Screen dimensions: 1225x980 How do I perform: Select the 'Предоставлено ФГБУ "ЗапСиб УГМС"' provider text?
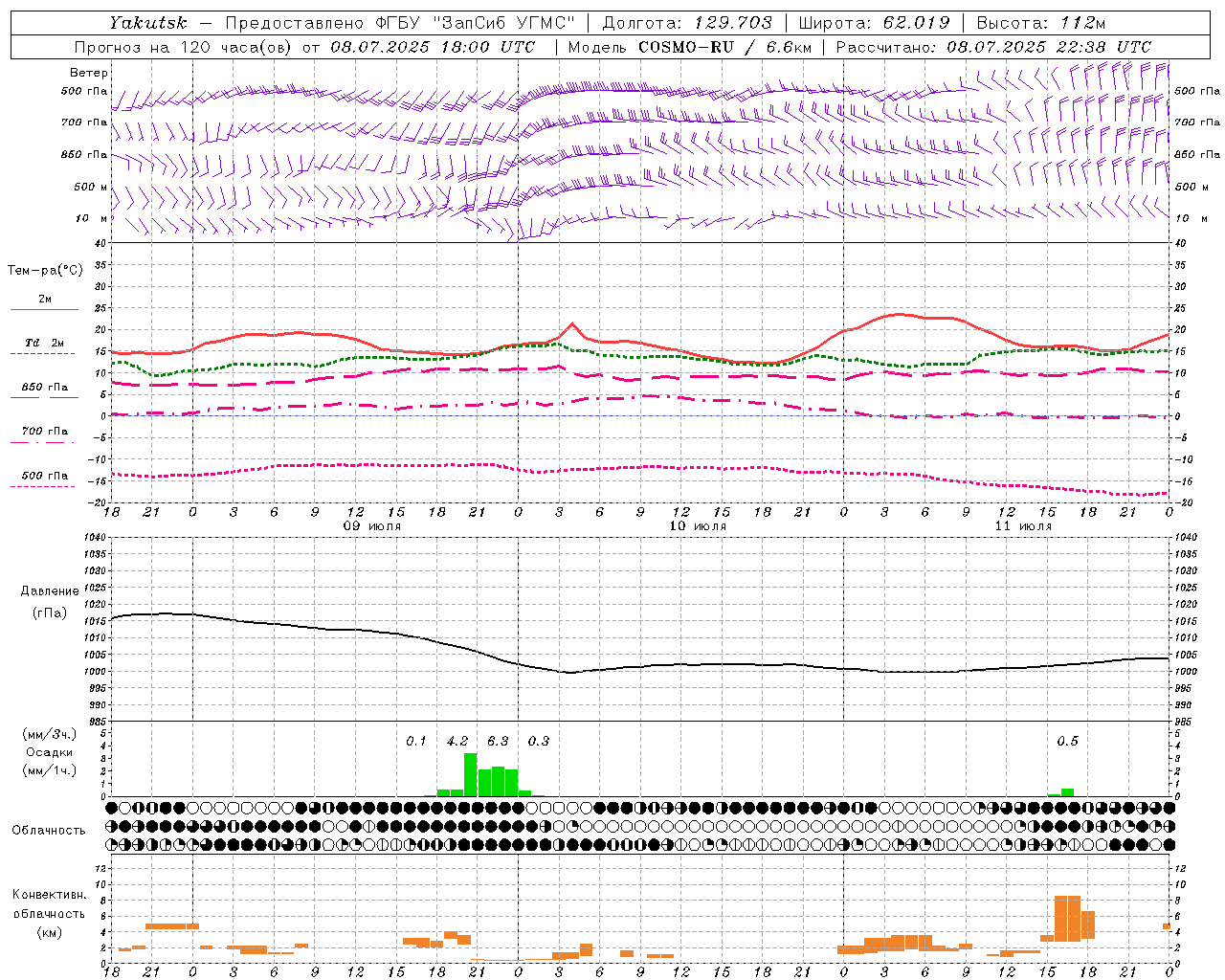coord(398,23)
